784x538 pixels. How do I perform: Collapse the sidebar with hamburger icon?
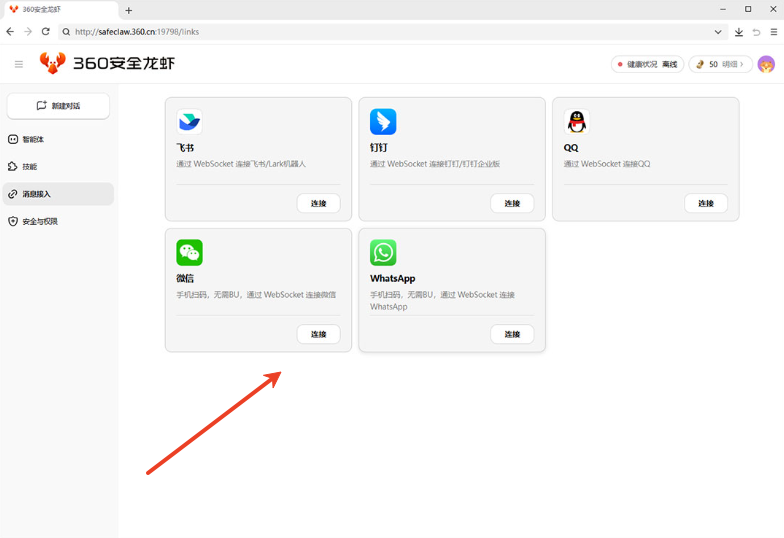click(19, 64)
